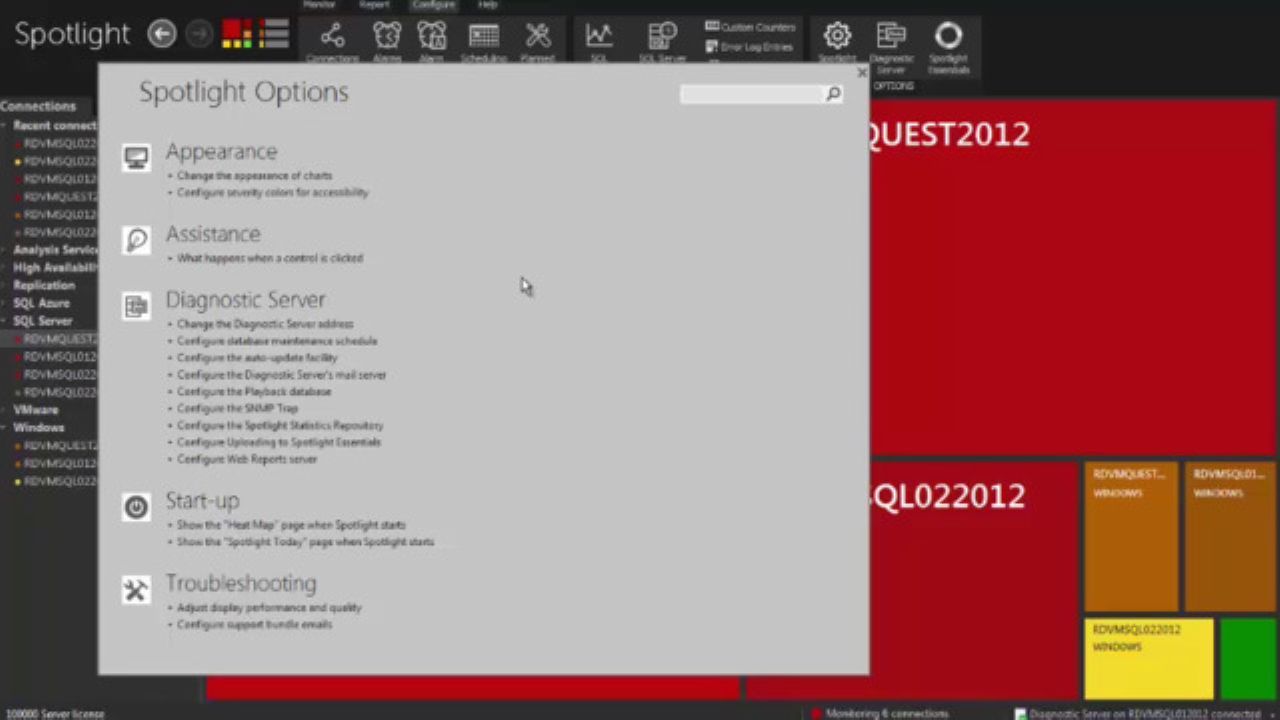Click the Scheduling icon

483,38
